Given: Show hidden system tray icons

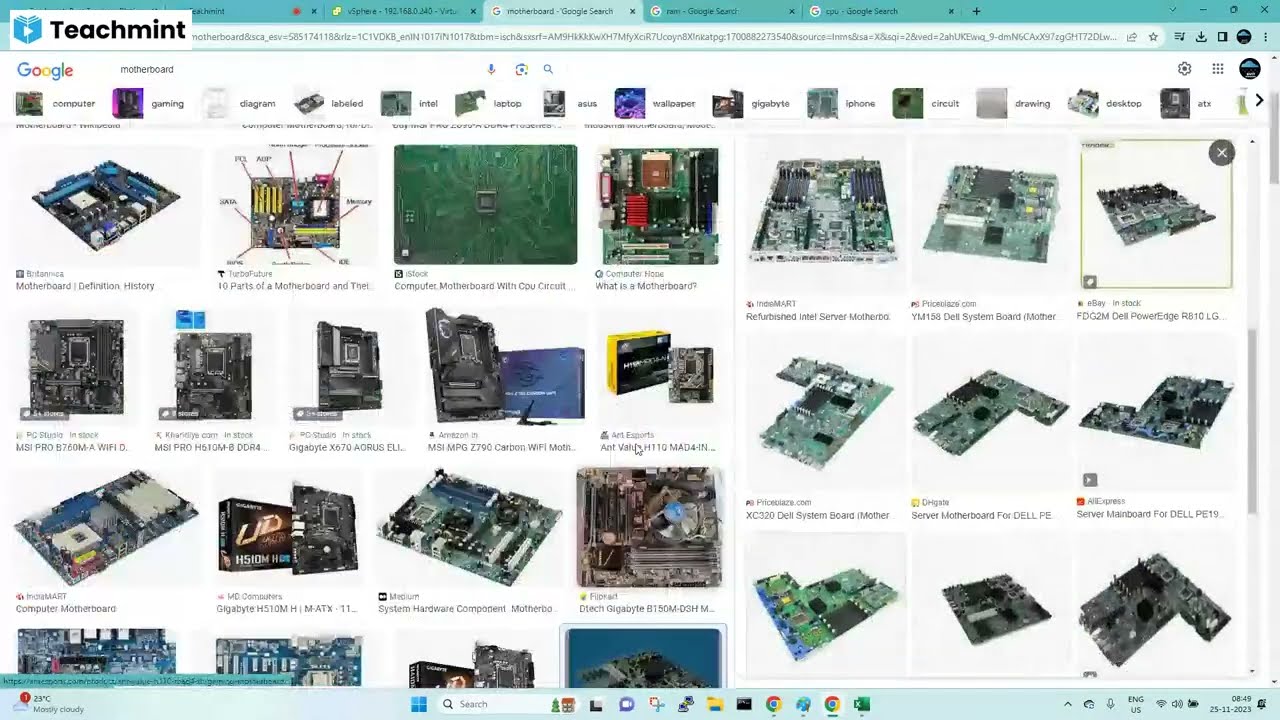Looking at the screenshot, I should pyautogui.click(x=1067, y=704).
